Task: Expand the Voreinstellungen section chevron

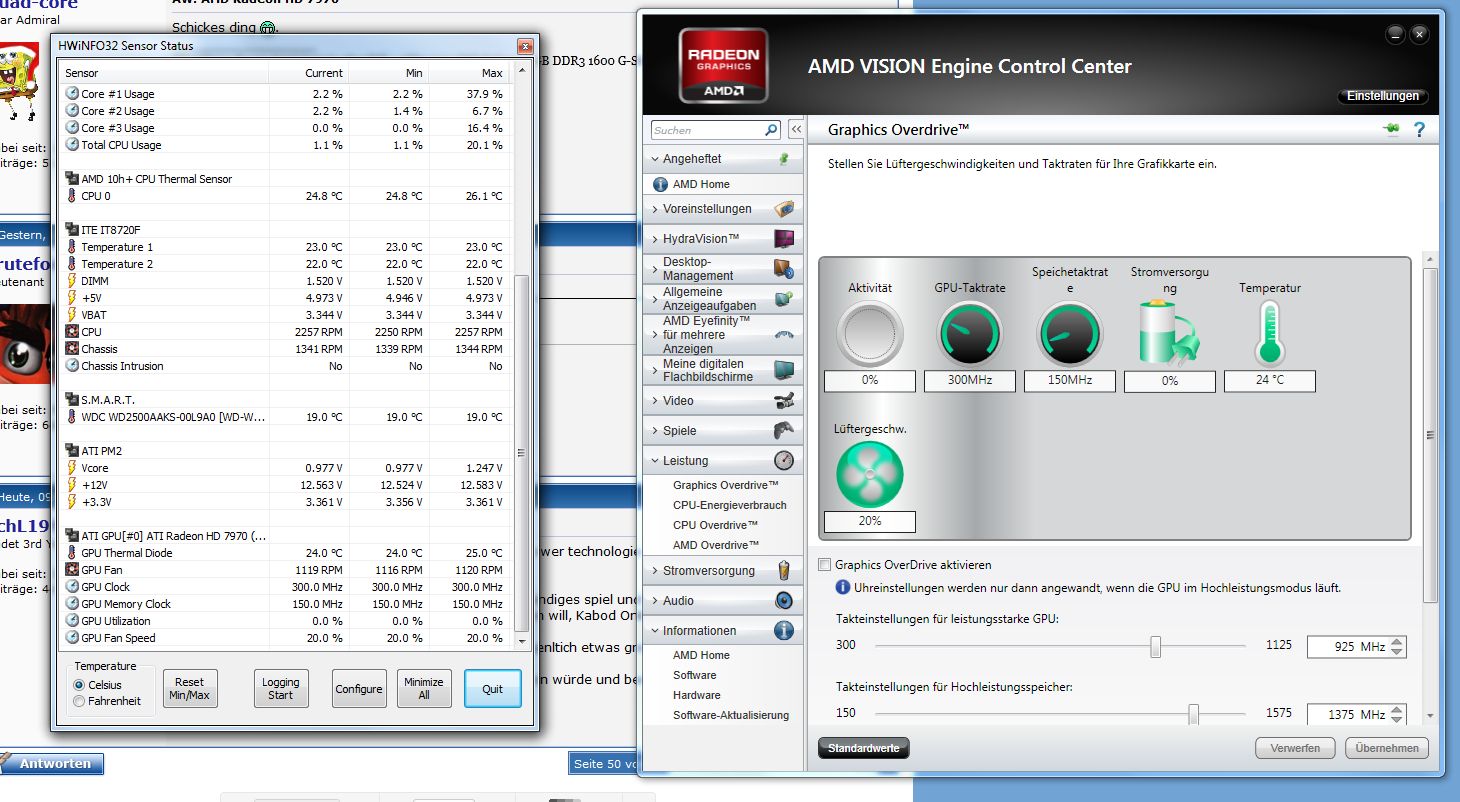Action: point(654,209)
